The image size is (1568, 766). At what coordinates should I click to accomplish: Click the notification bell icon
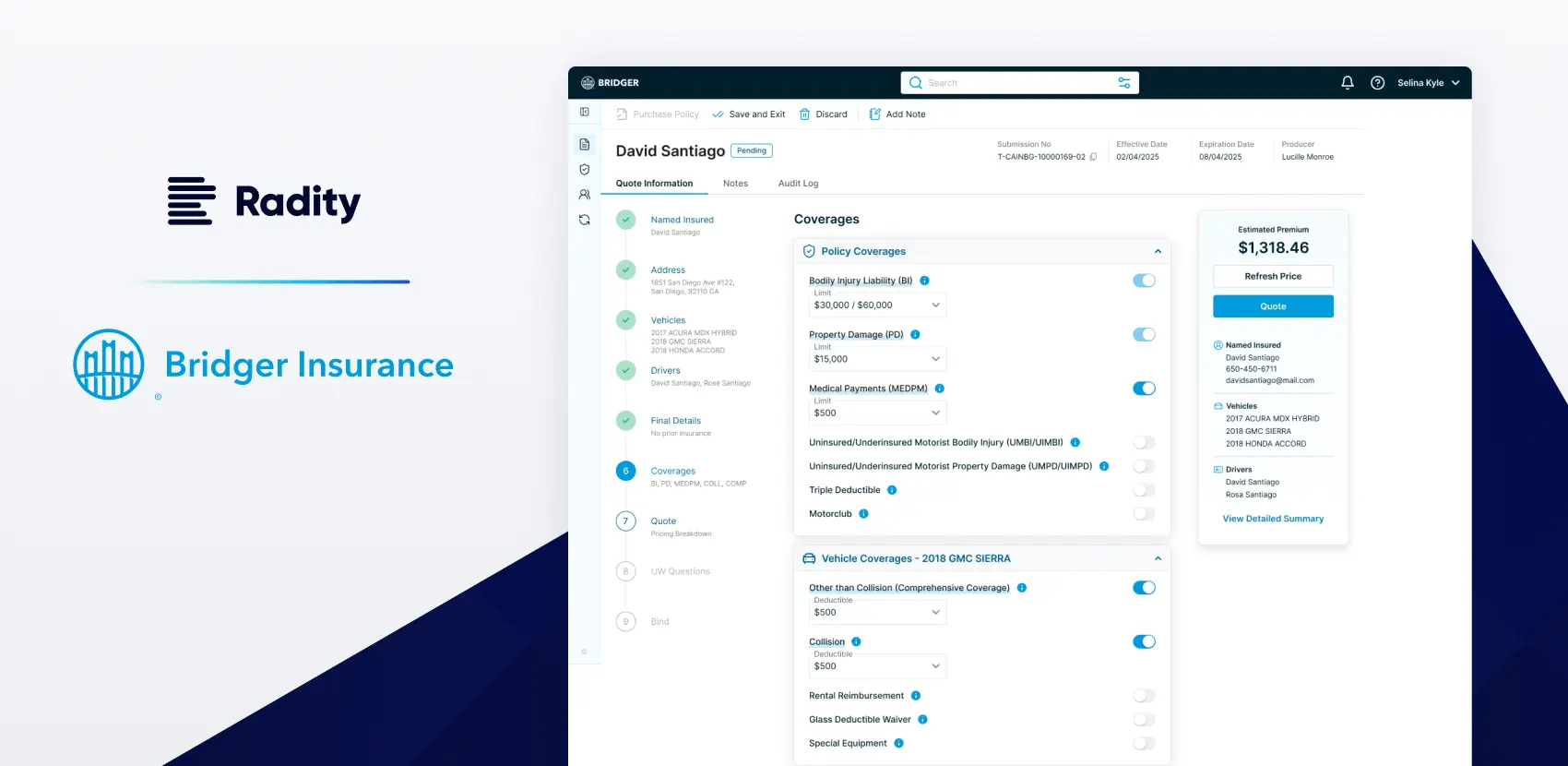tap(1347, 83)
